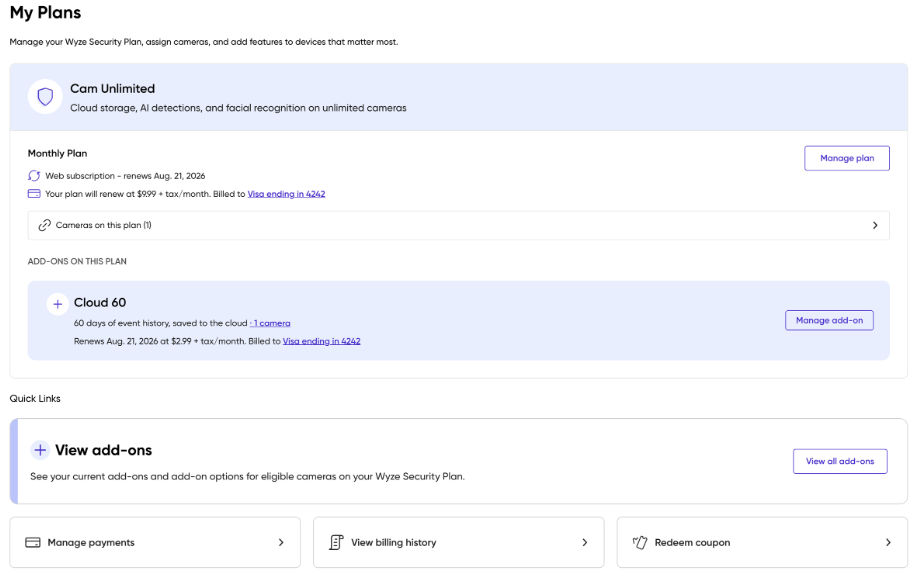Click the renewal sync icon next to Web subscription
This screenshot has height=575, width=915.
tap(34, 176)
